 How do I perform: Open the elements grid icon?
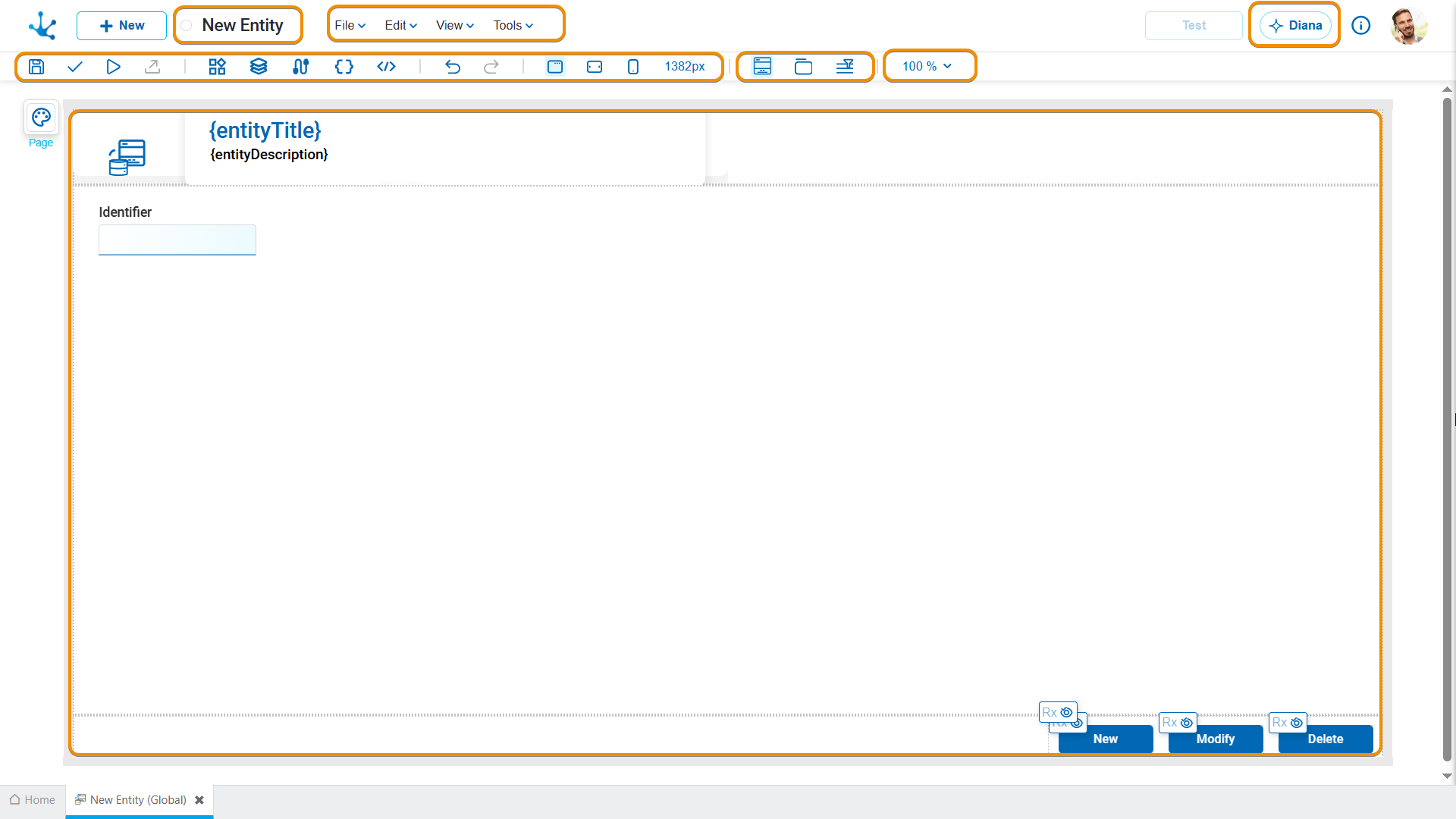coord(218,67)
